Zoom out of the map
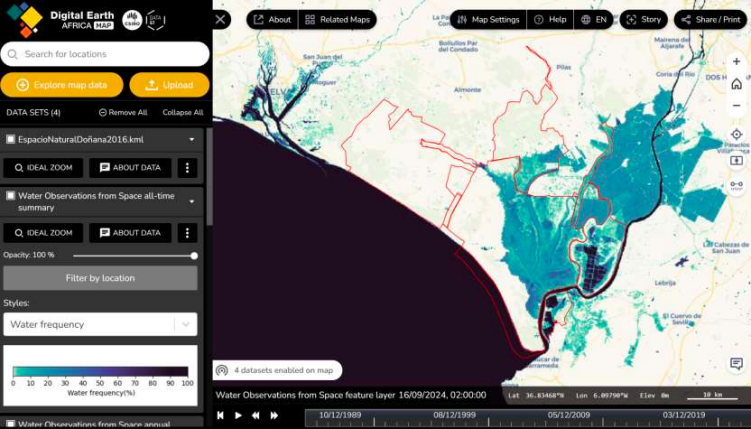The height and width of the screenshot is (429, 751). 736,105
